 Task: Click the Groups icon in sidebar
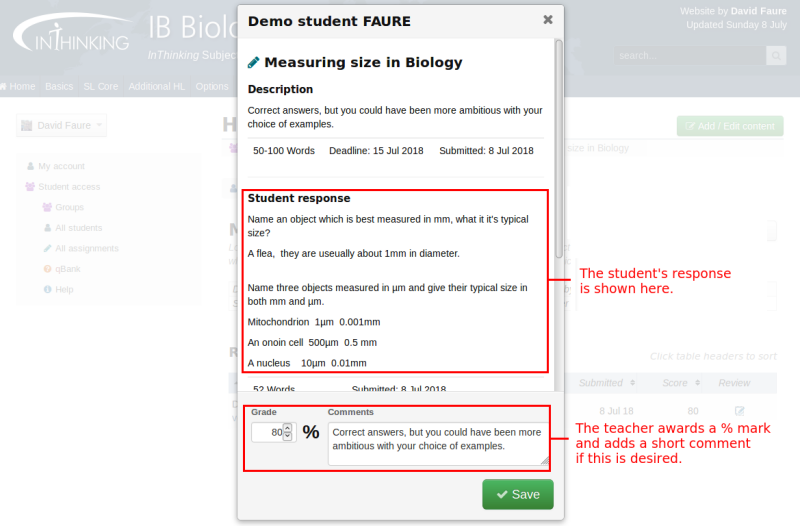[x=47, y=207]
